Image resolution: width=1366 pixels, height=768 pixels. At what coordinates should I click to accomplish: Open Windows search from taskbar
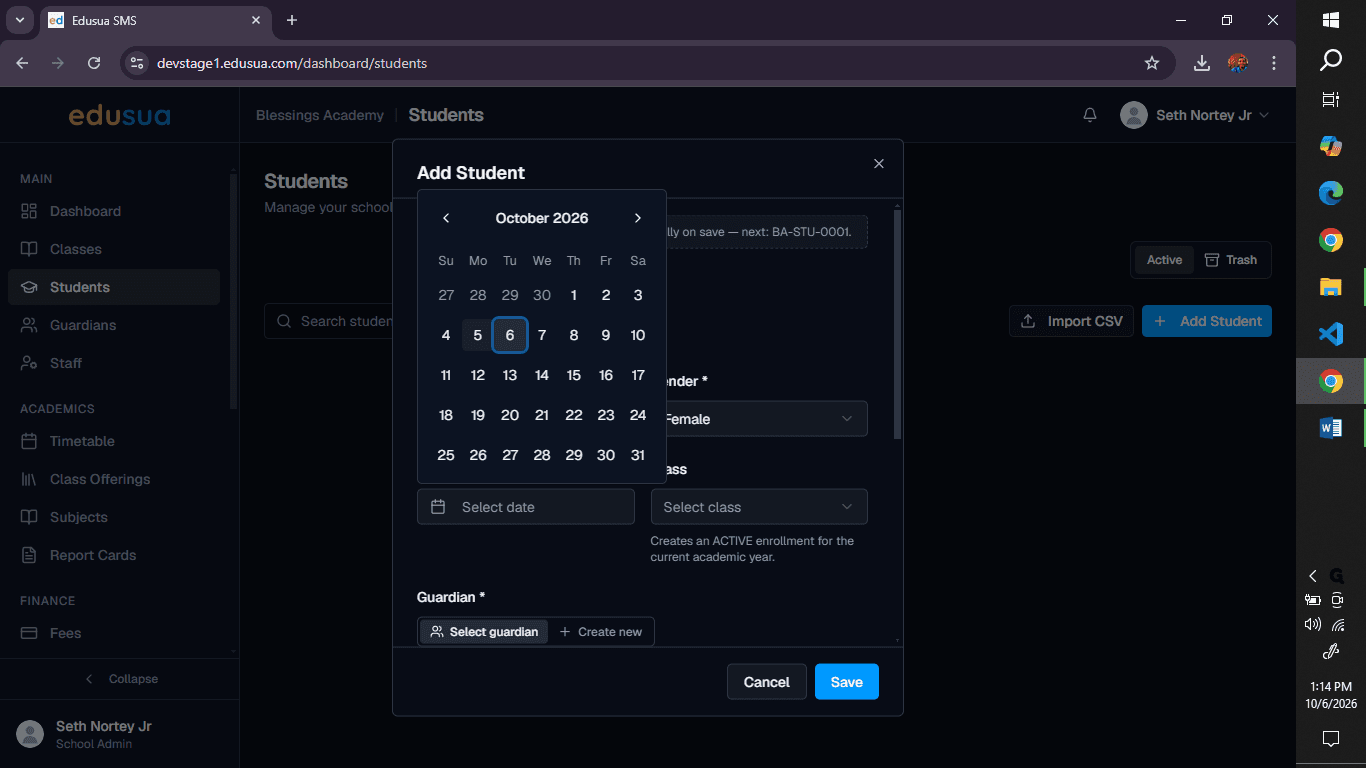(1331, 60)
